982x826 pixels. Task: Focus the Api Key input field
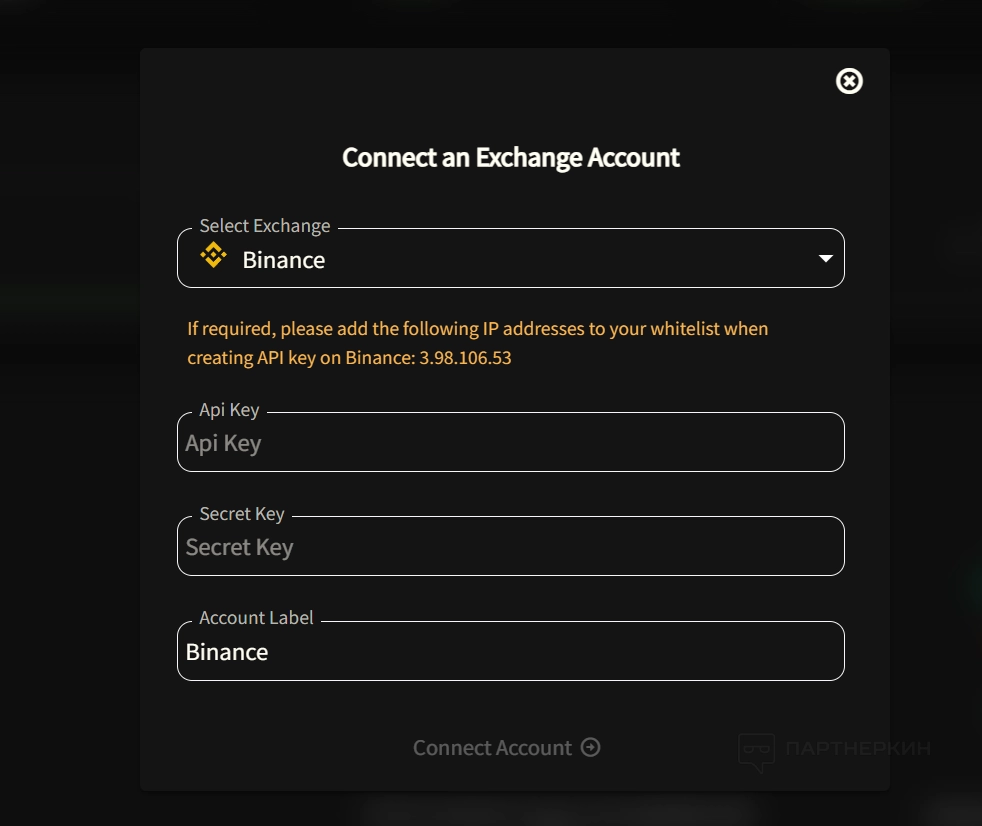[x=510, y=444]
